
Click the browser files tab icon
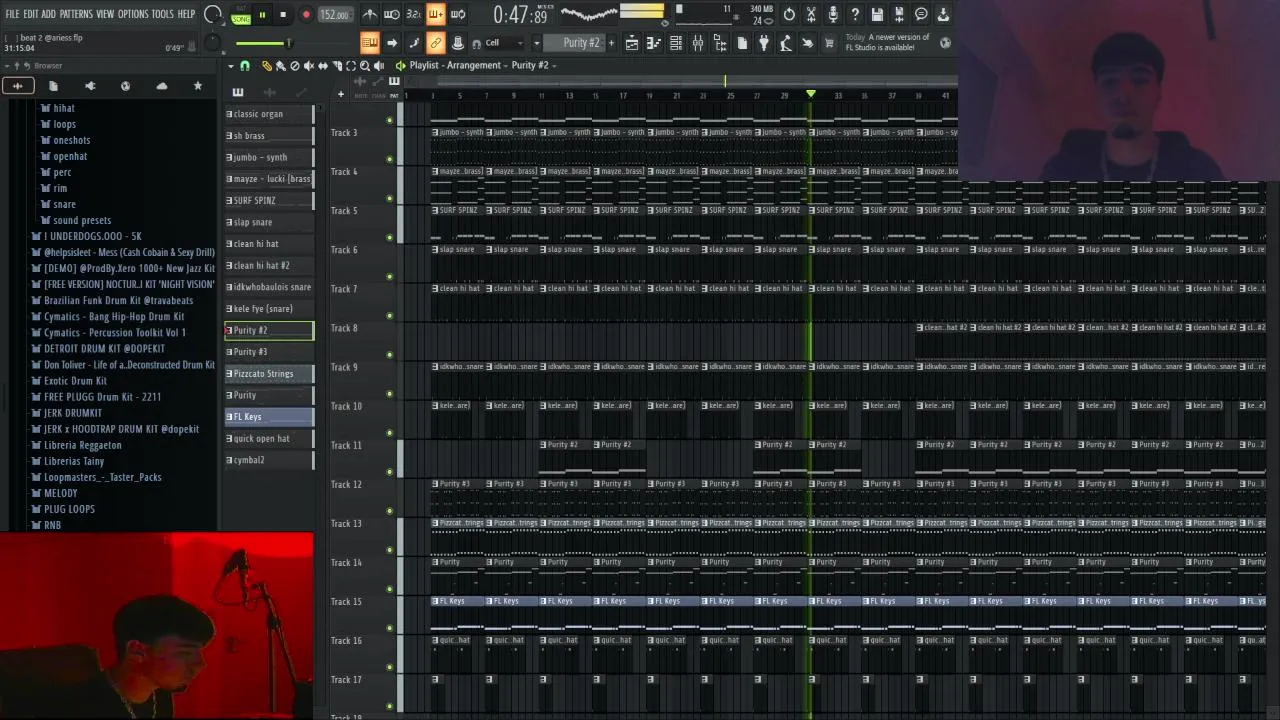(x=53, y=86)
